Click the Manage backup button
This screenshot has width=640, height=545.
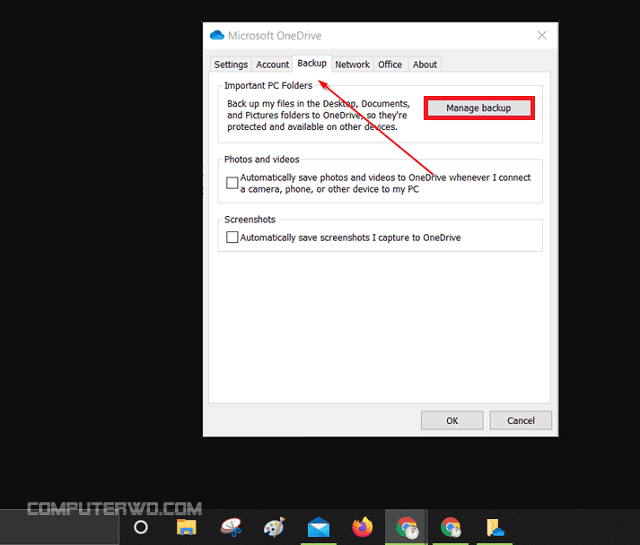click(479, 108)
